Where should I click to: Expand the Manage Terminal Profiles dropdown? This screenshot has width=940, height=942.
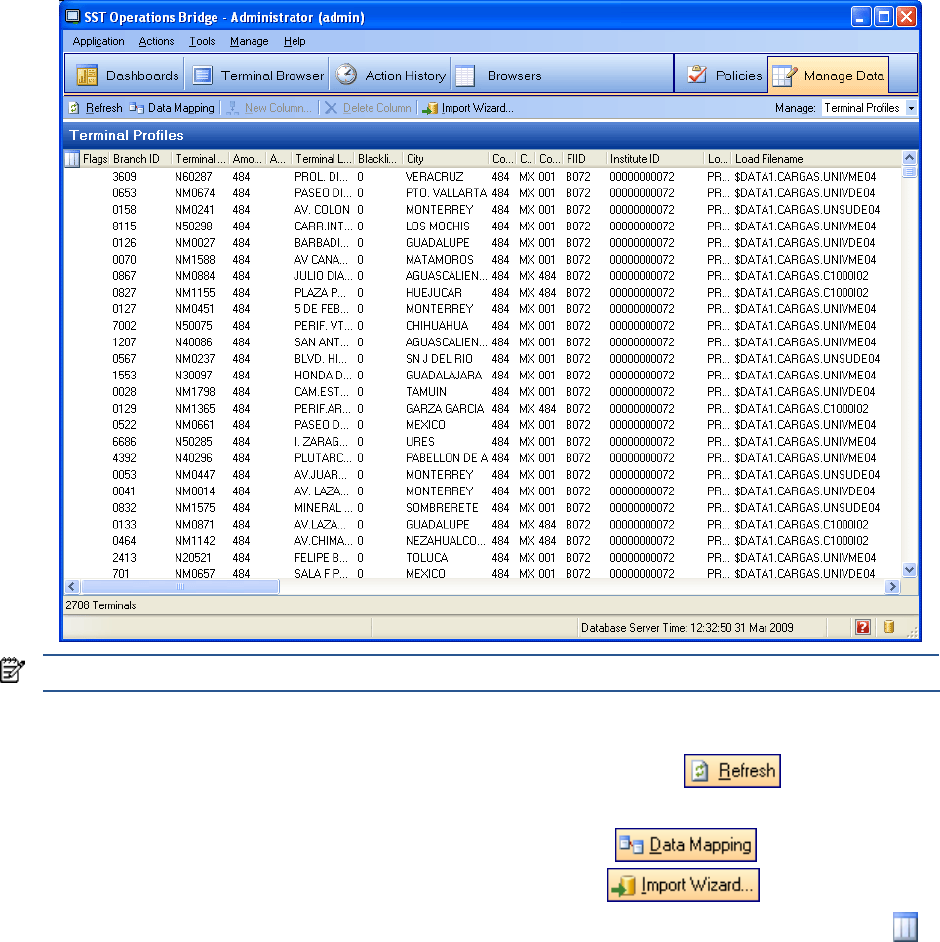(910, 108)
